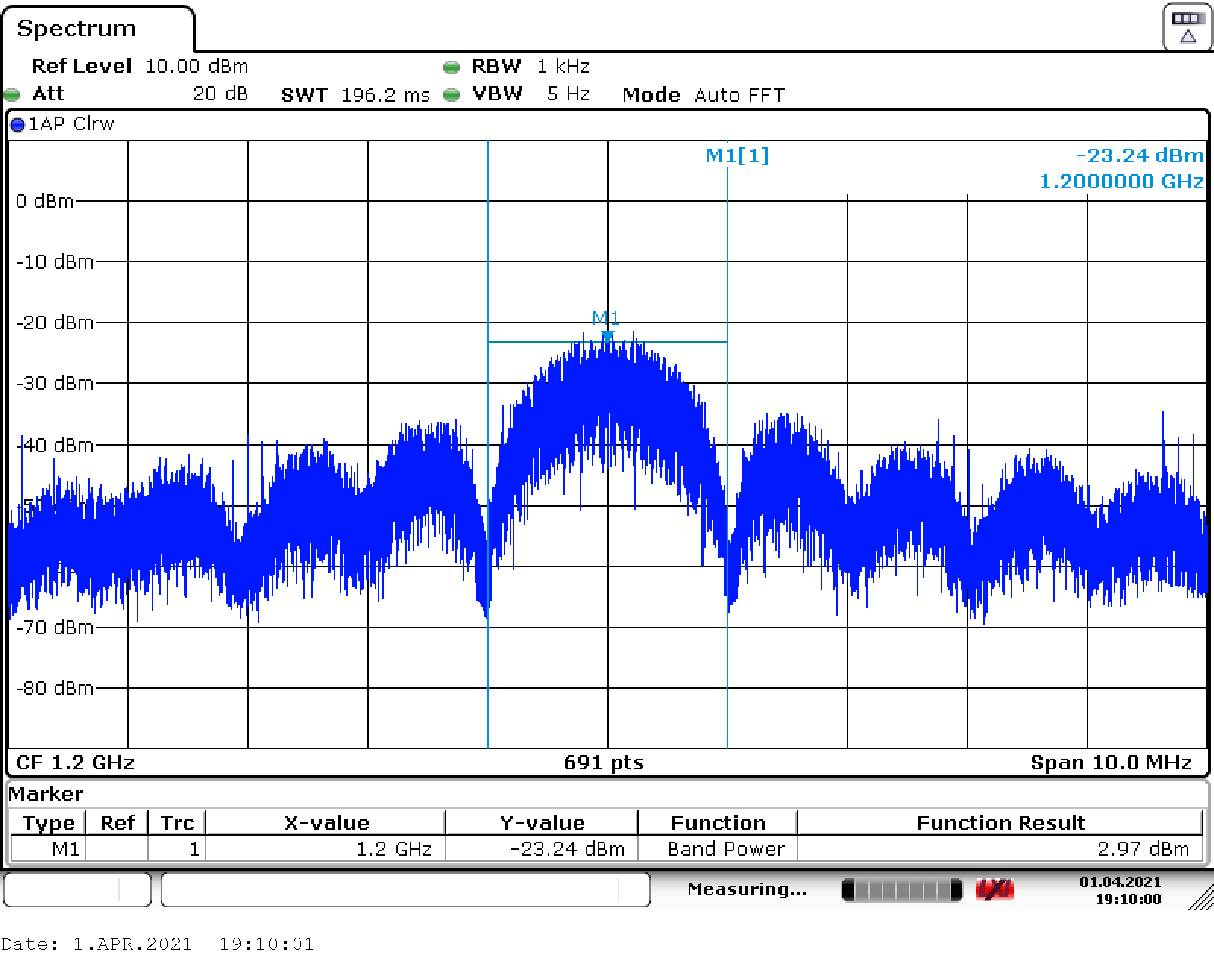Click the Span 10.0 MHz label
Screen dimensions: 1214x980
[x=1110, y=762]
